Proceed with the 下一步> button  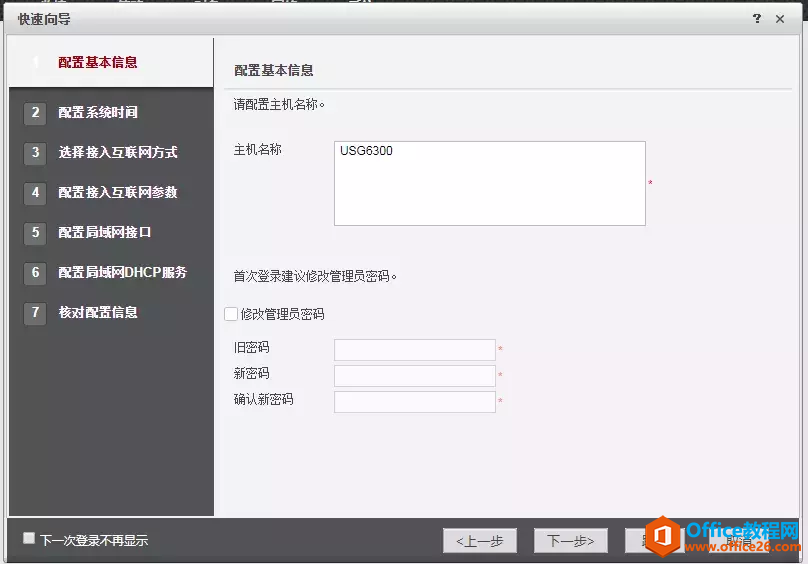point(570,541)
